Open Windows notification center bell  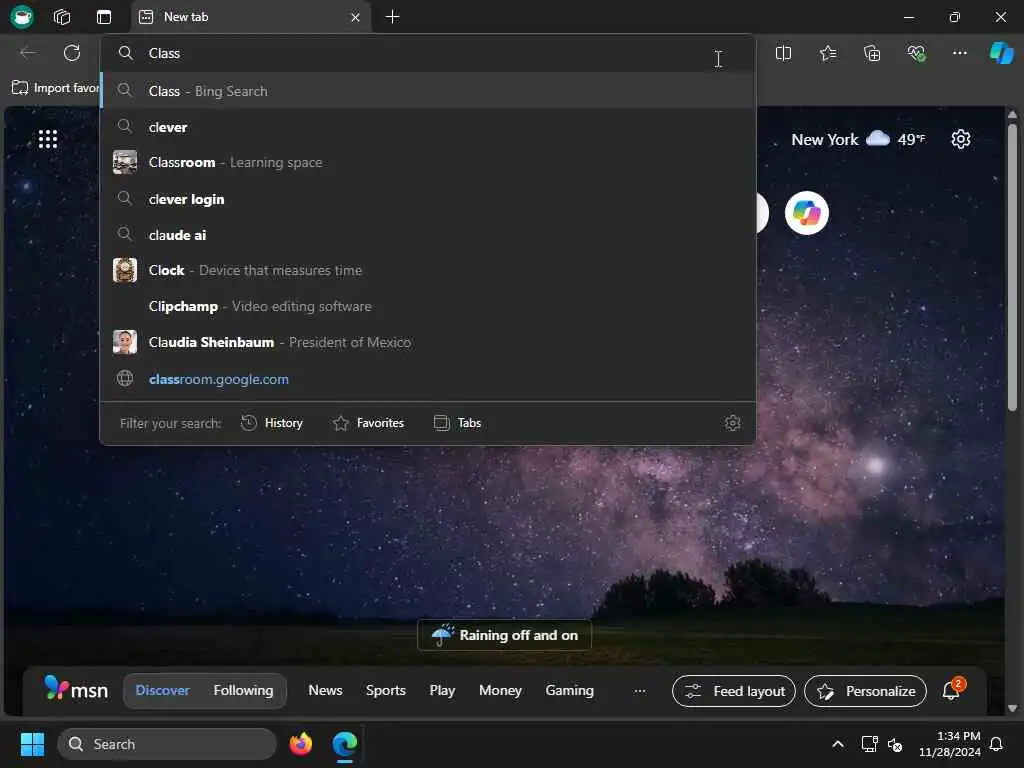click(997, 744)
